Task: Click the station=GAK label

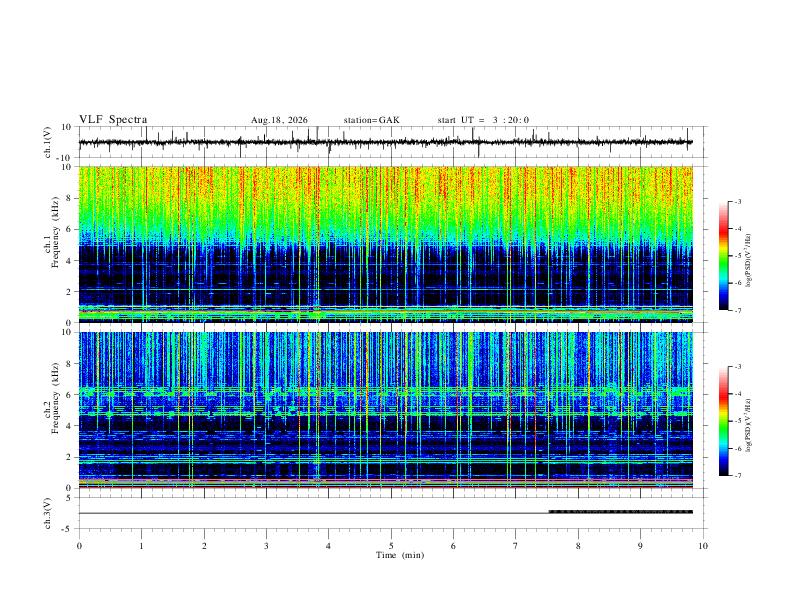Action: [371, 120]
